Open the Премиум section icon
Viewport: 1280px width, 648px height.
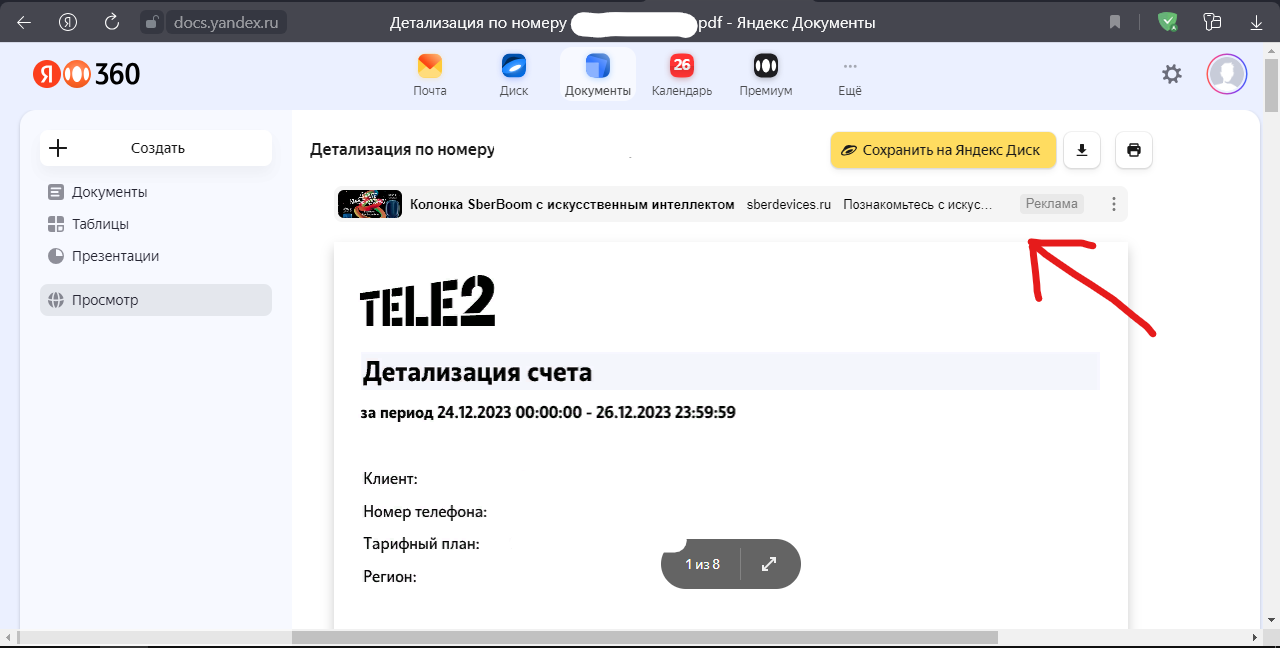click(x=765, y=68)
